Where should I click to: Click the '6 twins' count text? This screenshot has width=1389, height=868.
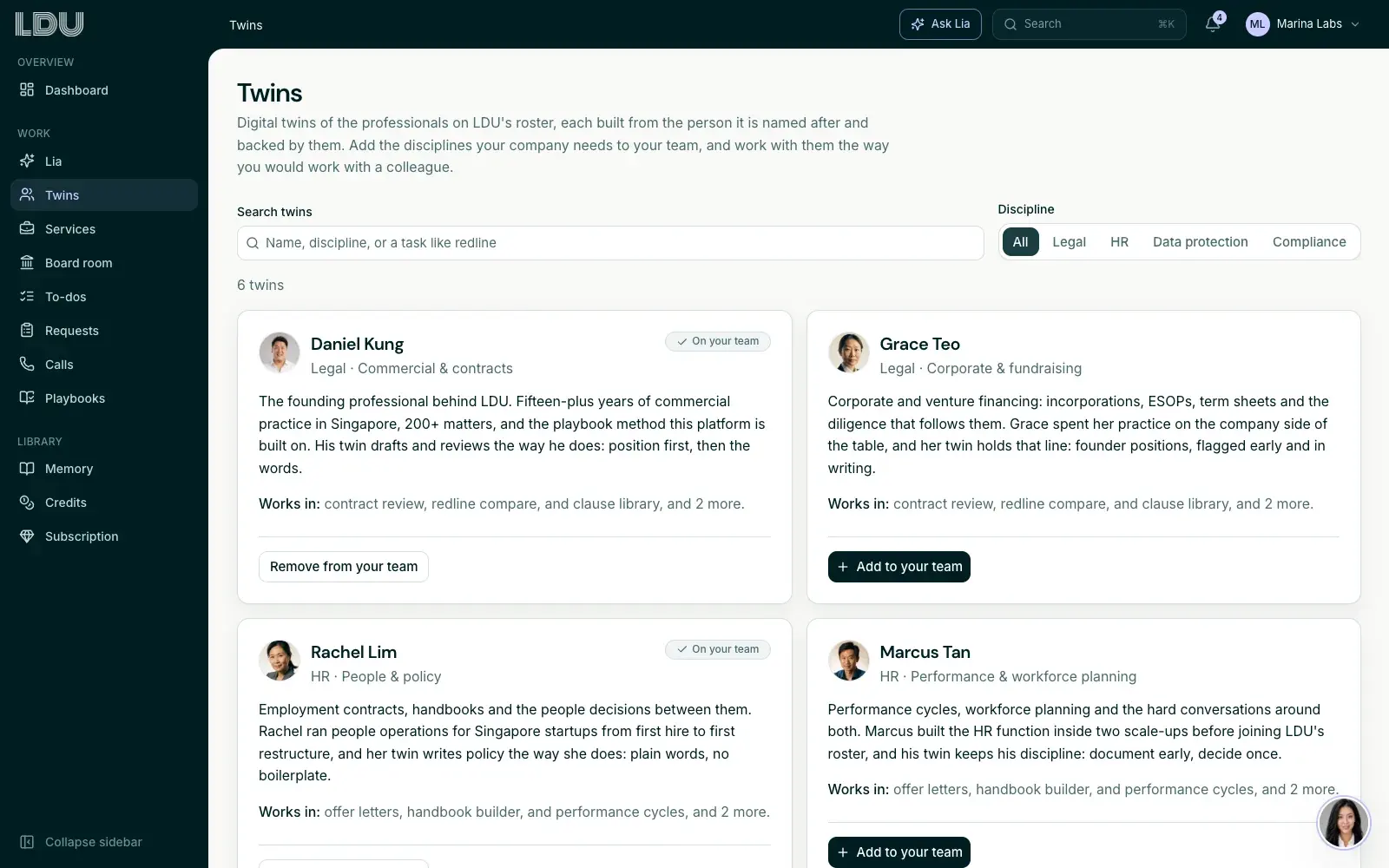point(260,285)
